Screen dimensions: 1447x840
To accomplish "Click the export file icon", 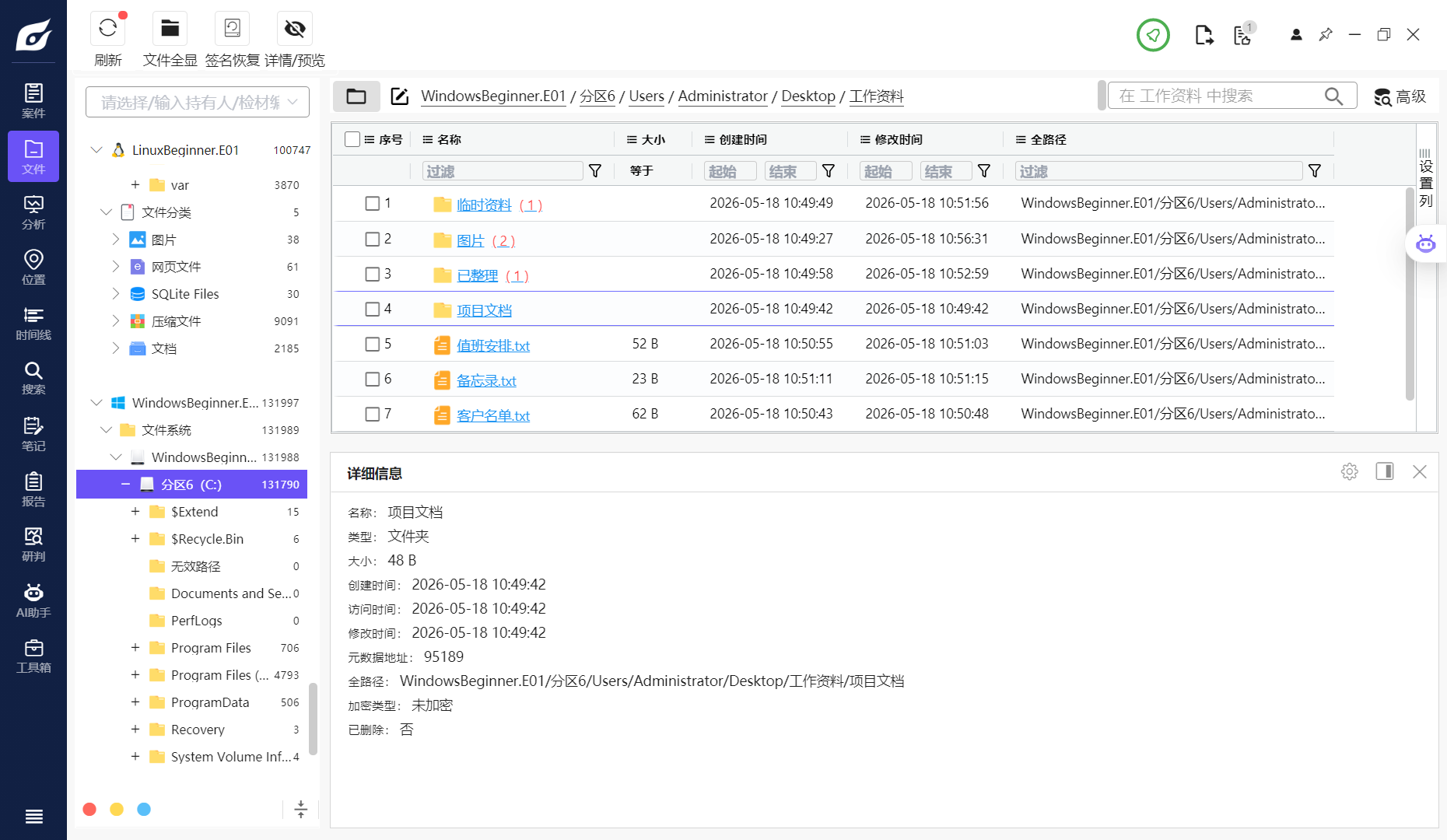I will (x=1203, y=35).
